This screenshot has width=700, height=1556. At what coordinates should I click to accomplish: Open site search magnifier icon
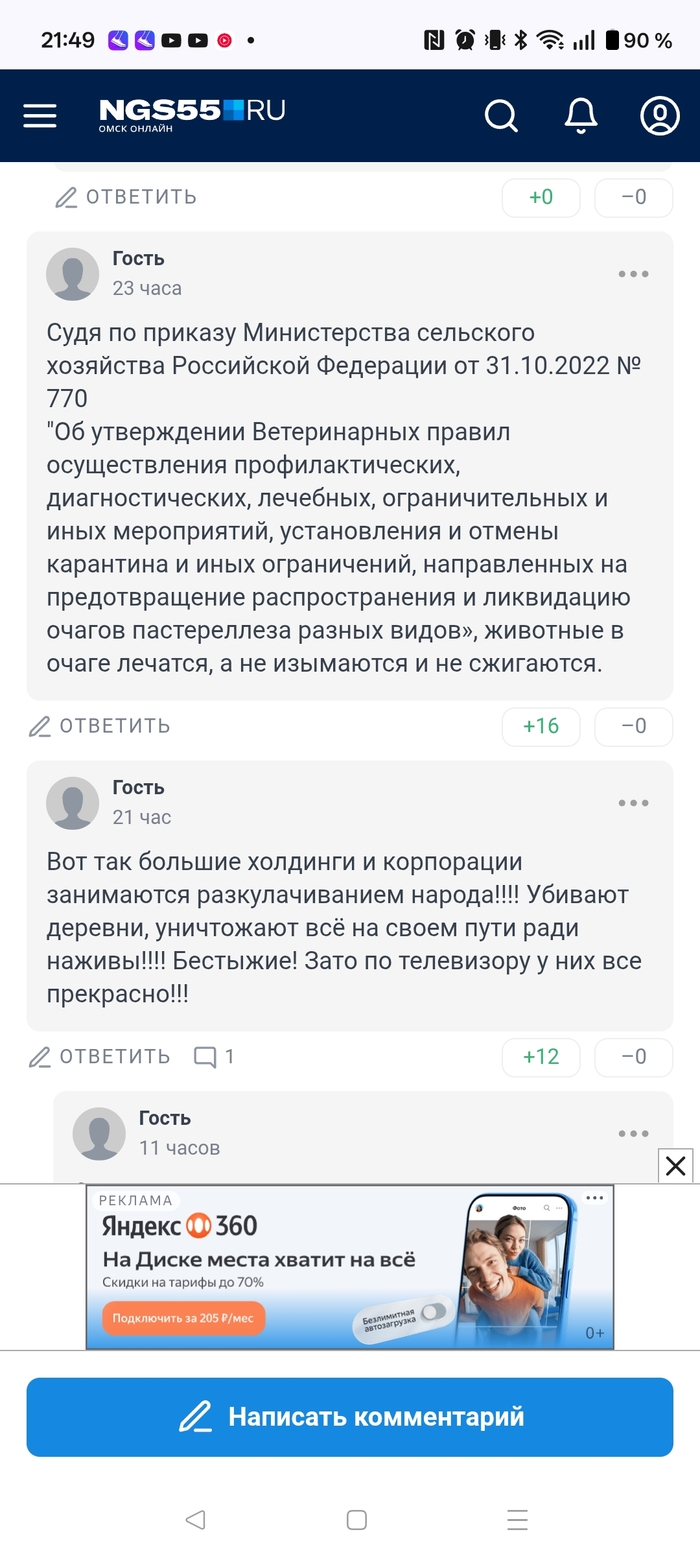tap(501, 116)
